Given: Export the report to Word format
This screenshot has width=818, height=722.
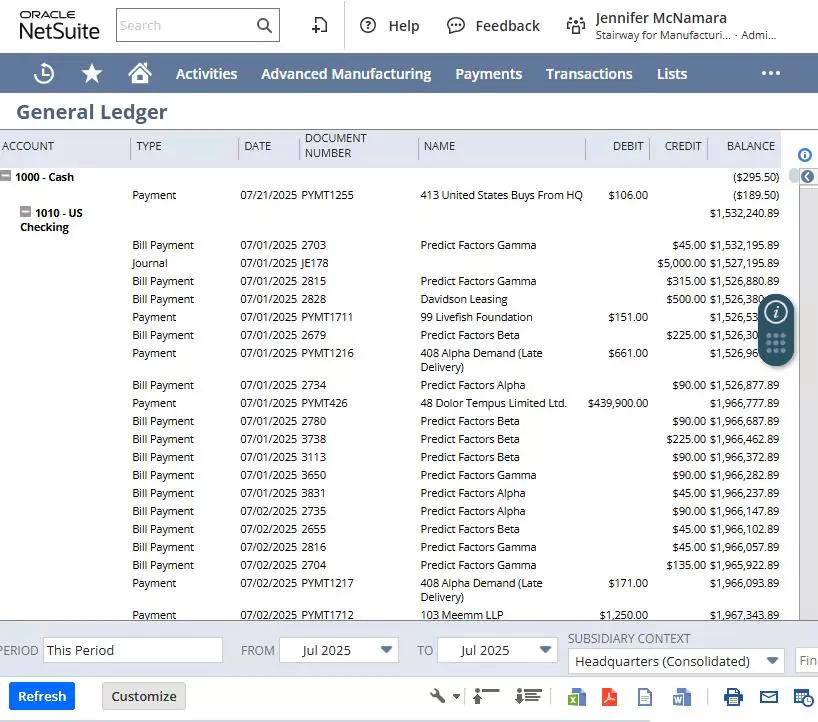Looking at the screenshot, I should point(681,696).
